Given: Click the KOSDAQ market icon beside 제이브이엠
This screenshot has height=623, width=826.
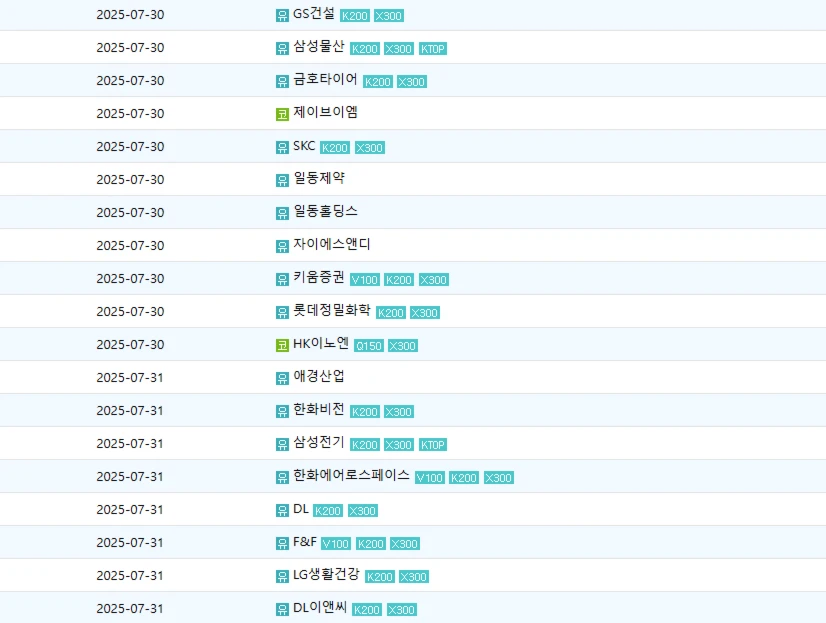Looking at the screenshot, I should pos(282,114).
